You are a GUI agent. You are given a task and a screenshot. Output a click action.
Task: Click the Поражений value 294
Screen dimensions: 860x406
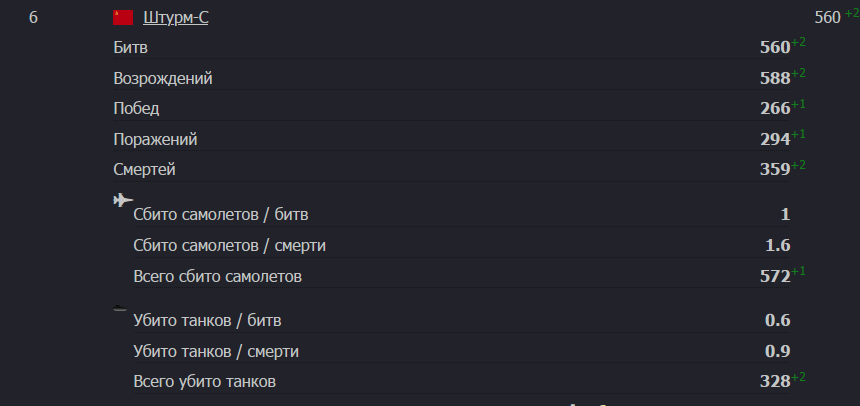pyautogui.click(x=775, y=139)
